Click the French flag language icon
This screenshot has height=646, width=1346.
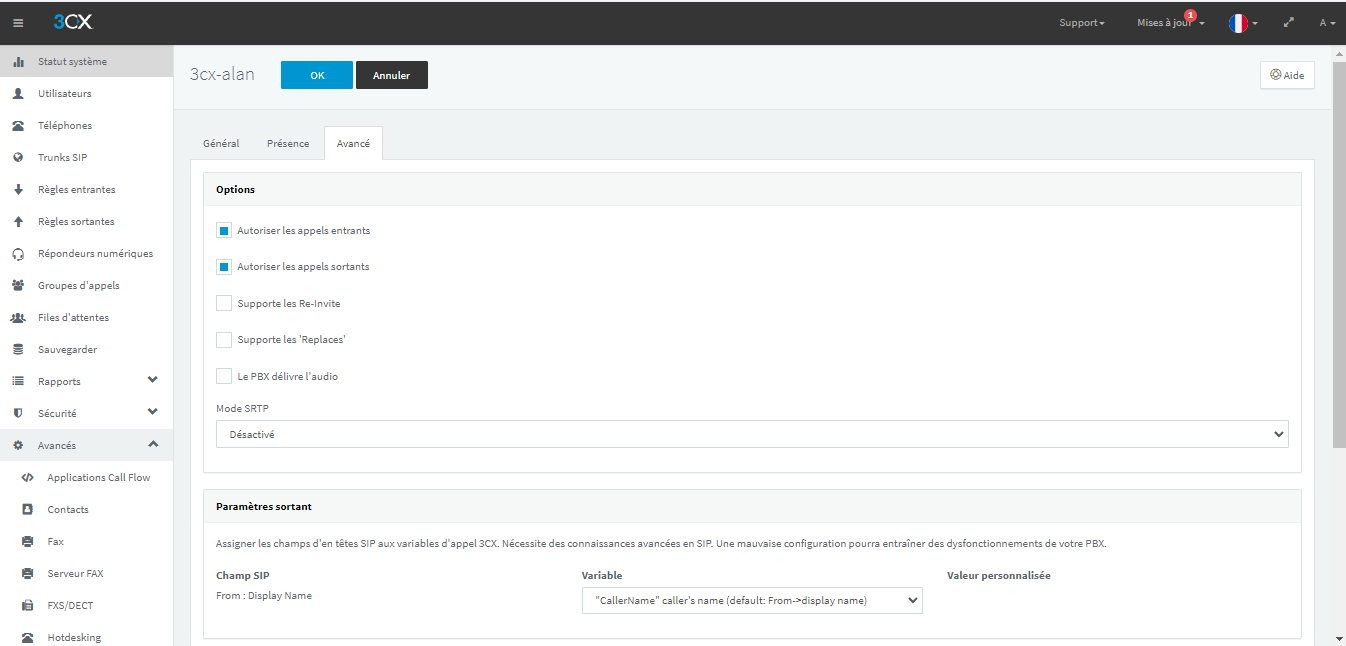(1238, 23)
